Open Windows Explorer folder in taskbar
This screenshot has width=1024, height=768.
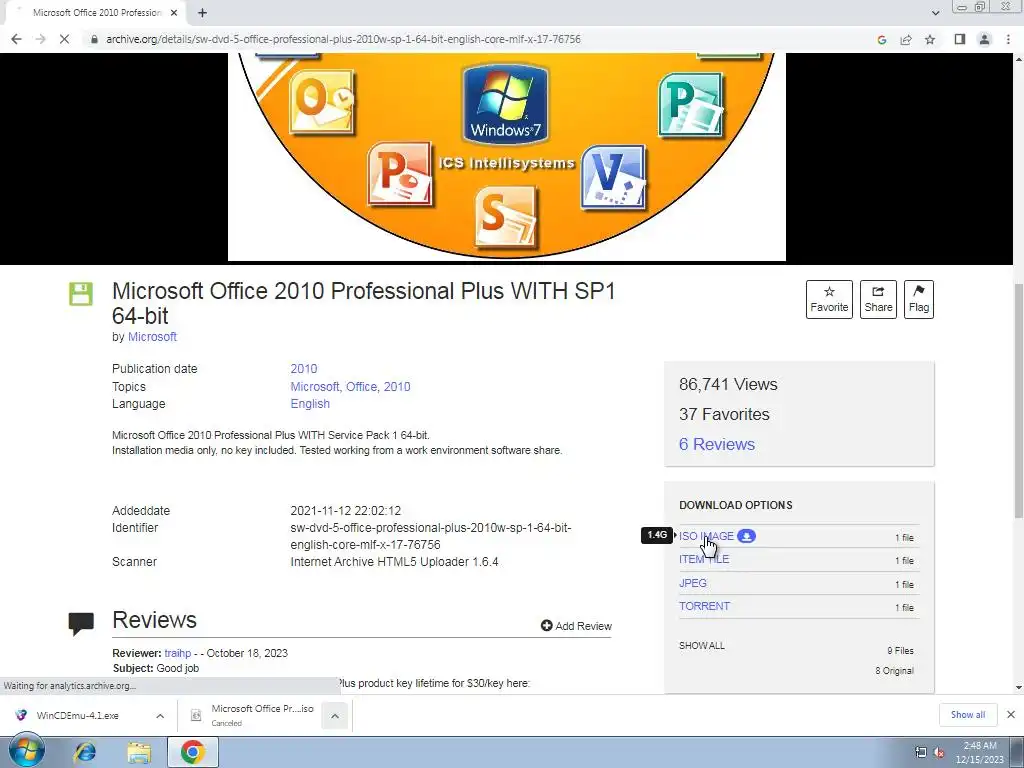tap(138, 752)
